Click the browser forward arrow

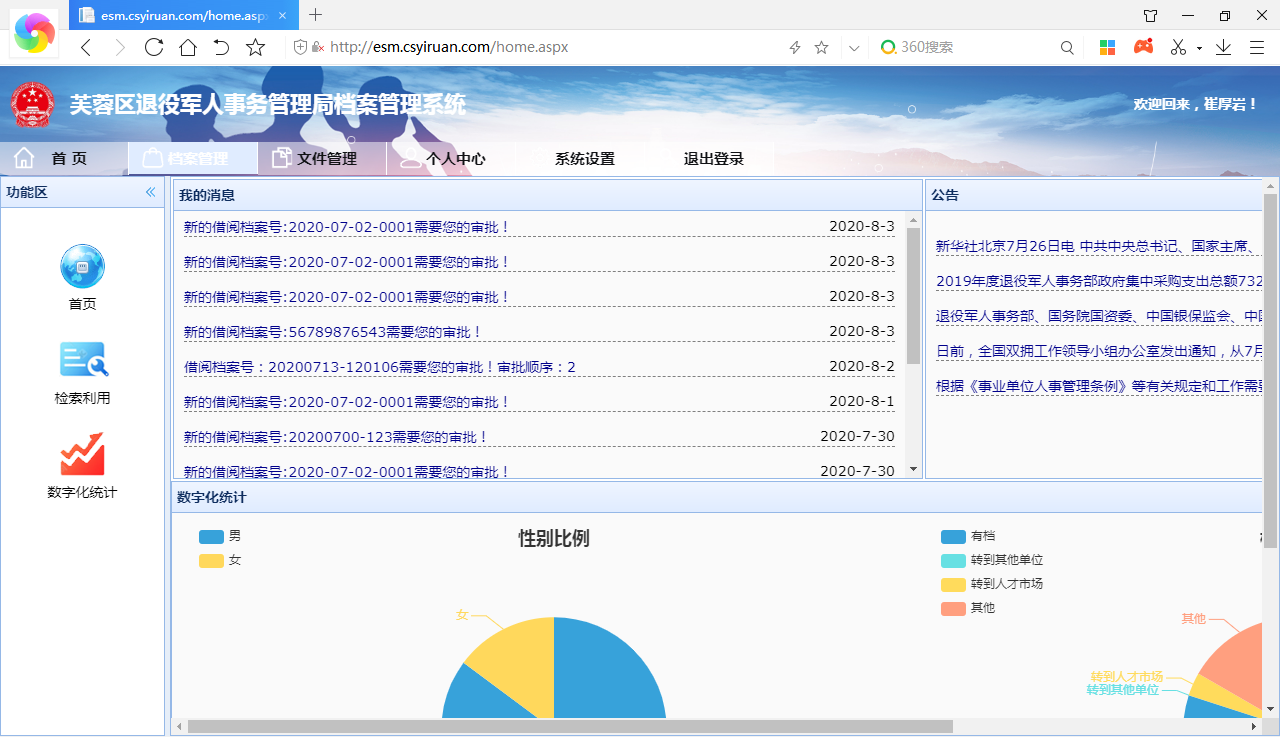pyautogui.click(x=120, y=47)
